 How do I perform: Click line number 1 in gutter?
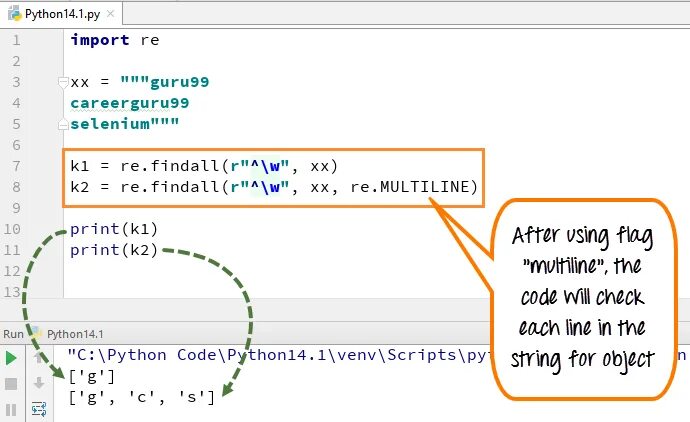[x=16, y=40]
